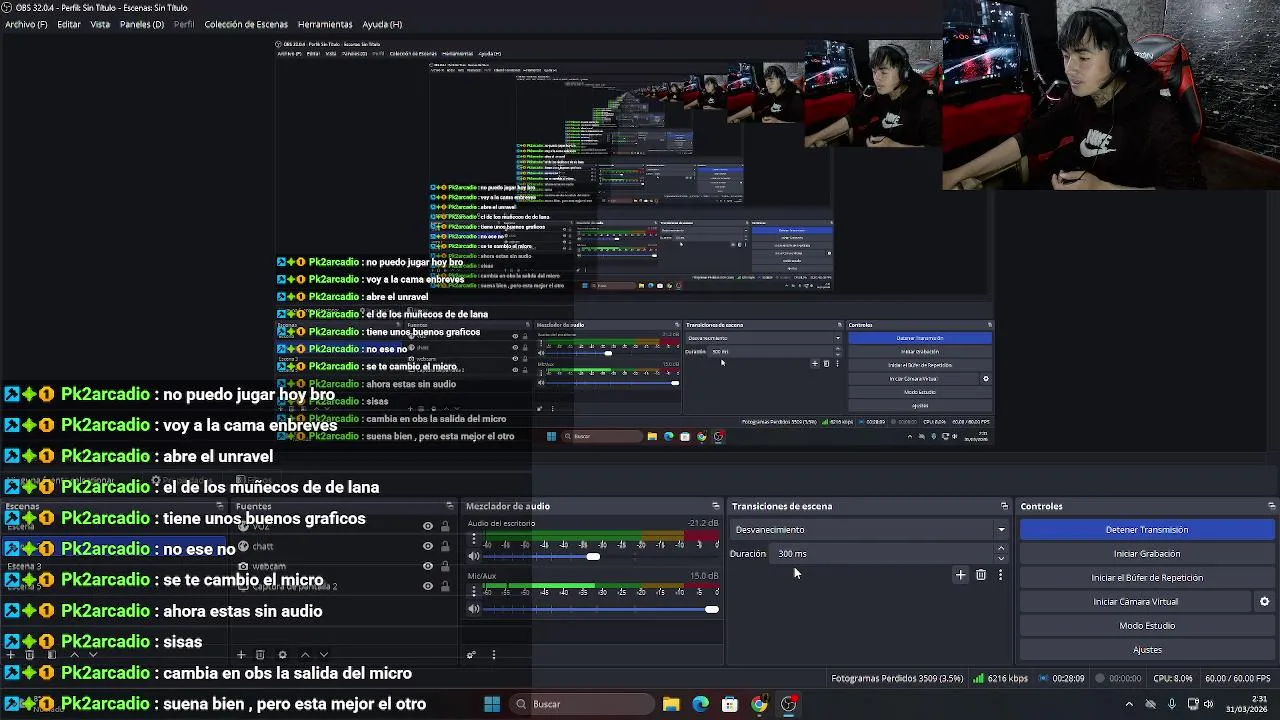This screenshot has width=1280, height=720.
Task: Open Mic/Aux three-dot options menu
Action: click(474, 591)
